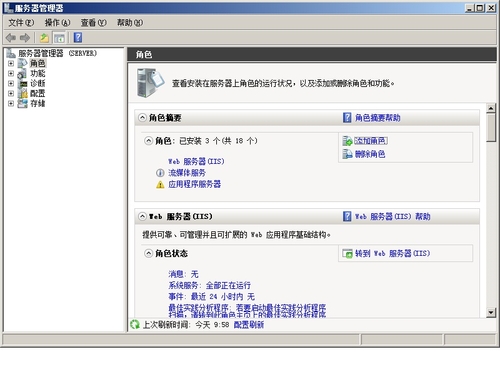Click the help icon beside Web 服务器(IIS) 帮助
The height and width of the screenshot is (384, 500).
[x=347, y=216]
